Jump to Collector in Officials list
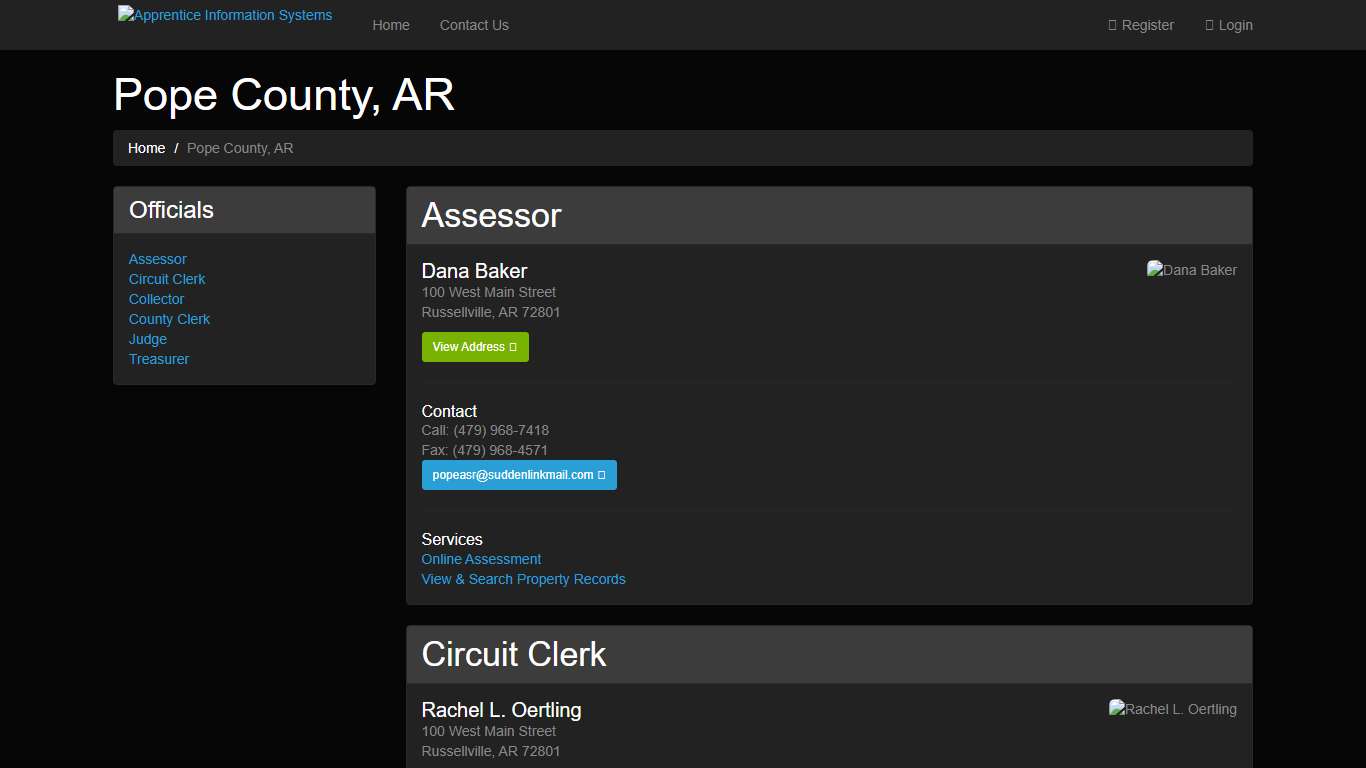The image size is (1366, 768). tap(157, 299)
